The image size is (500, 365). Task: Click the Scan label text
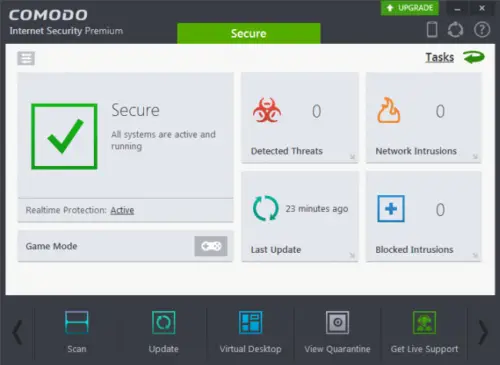pos(77,349)
